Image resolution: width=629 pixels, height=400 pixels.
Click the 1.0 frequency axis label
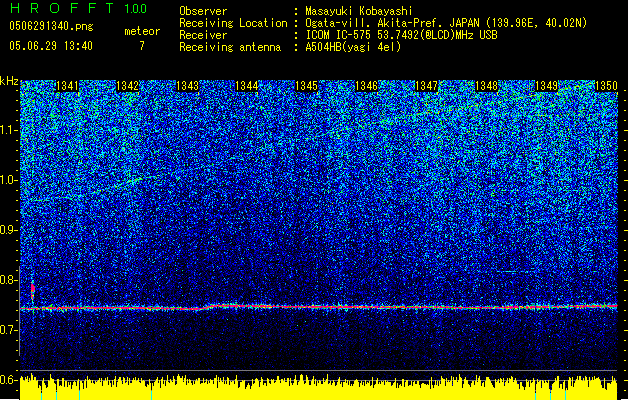coord(9,180)
